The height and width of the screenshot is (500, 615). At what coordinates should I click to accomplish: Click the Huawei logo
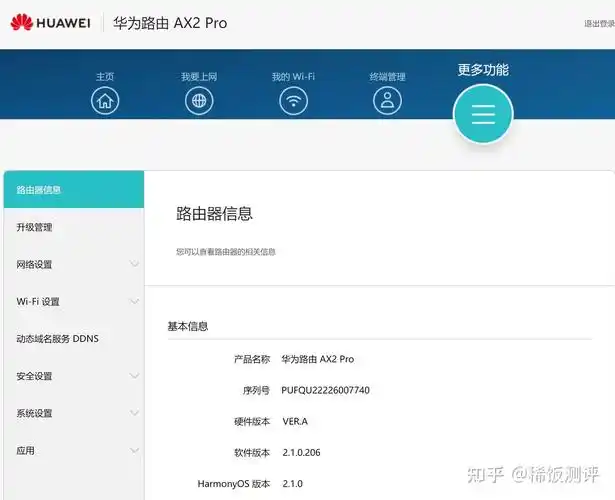tap(51, 22)
